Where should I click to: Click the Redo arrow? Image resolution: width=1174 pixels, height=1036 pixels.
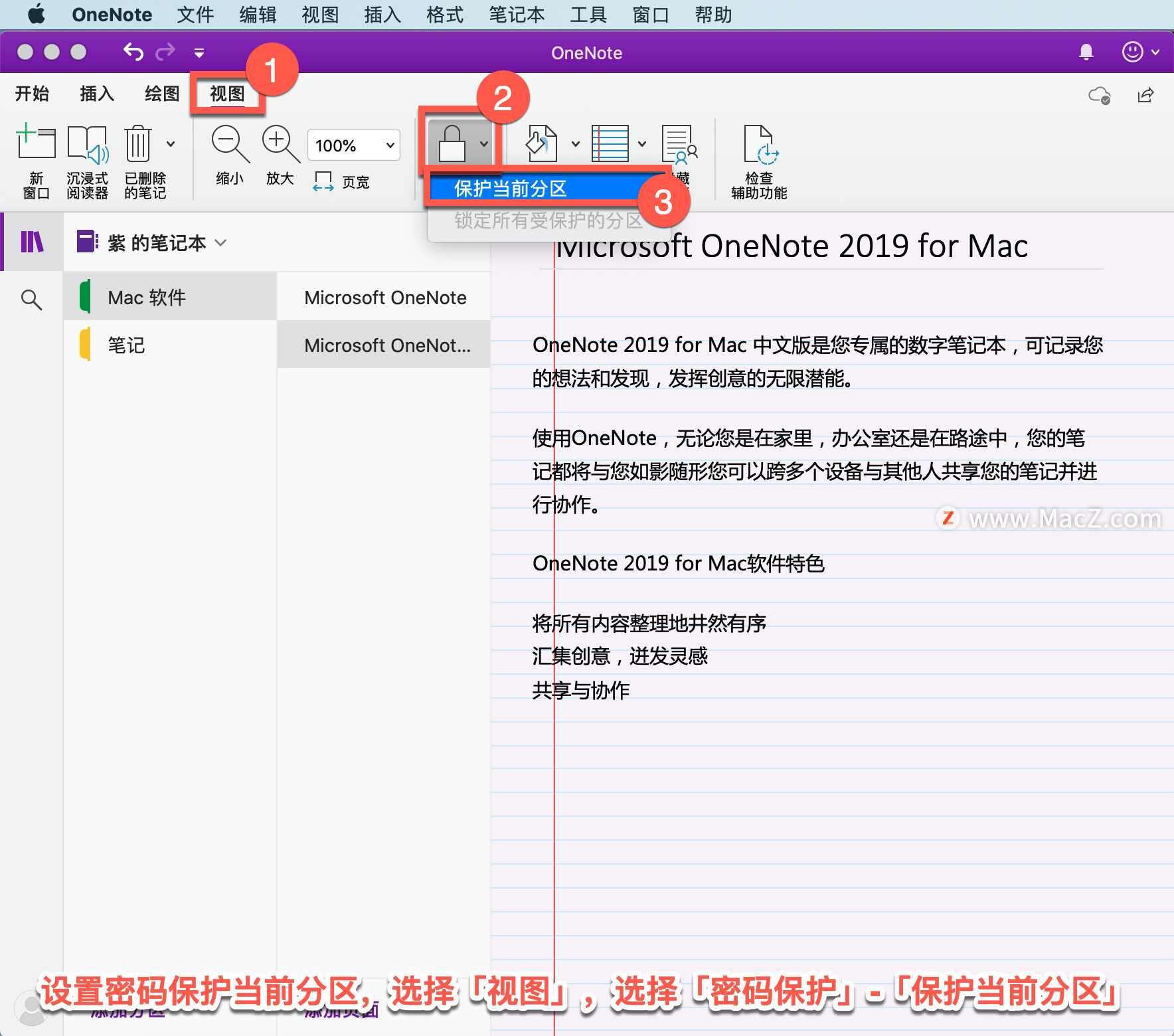click(165, 52)
